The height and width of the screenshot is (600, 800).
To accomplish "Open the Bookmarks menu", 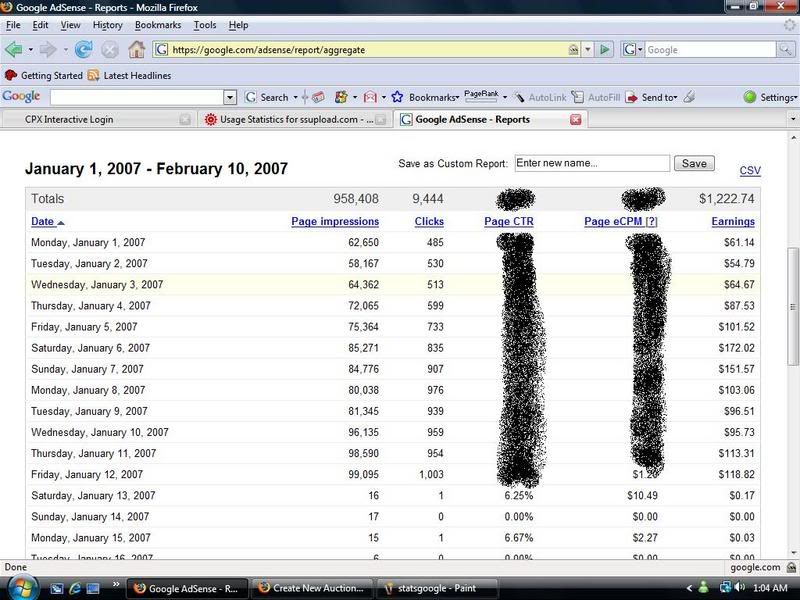I will click(158, 24).
